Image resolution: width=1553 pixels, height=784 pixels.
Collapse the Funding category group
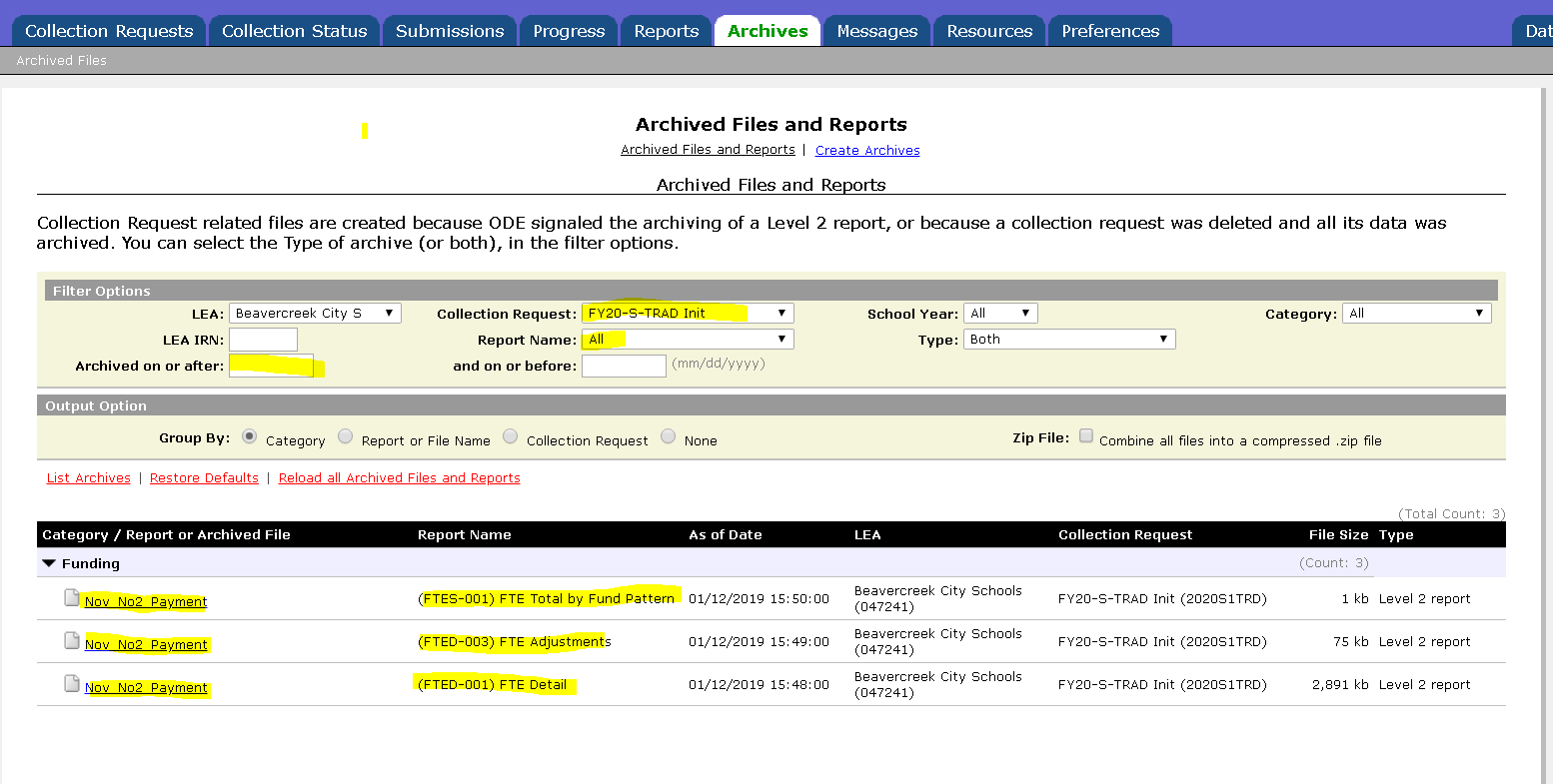click(49, 564)
